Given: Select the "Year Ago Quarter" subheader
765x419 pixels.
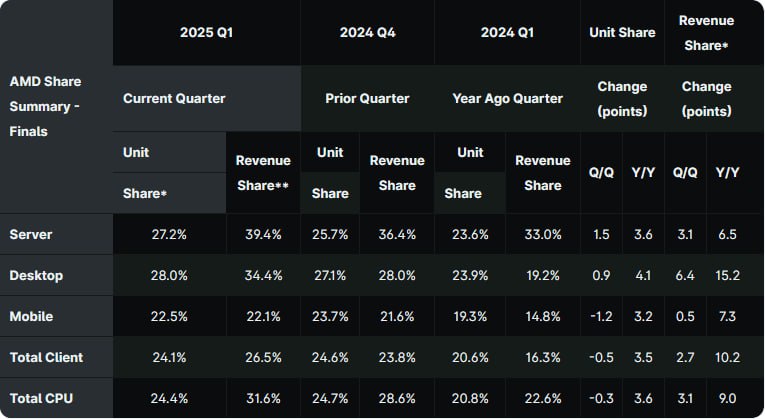Looking at the screenshot, I should pos(508,99).
